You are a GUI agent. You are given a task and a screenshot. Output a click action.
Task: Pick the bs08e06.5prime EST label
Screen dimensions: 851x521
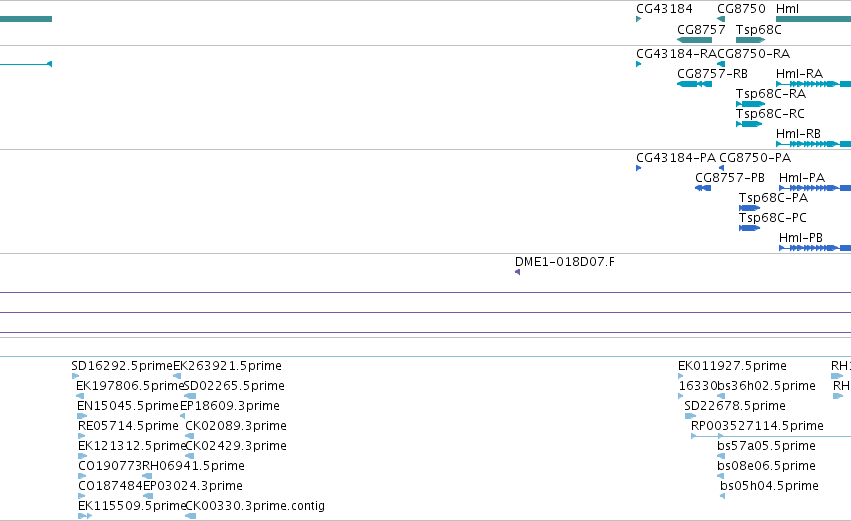point(766,467)
